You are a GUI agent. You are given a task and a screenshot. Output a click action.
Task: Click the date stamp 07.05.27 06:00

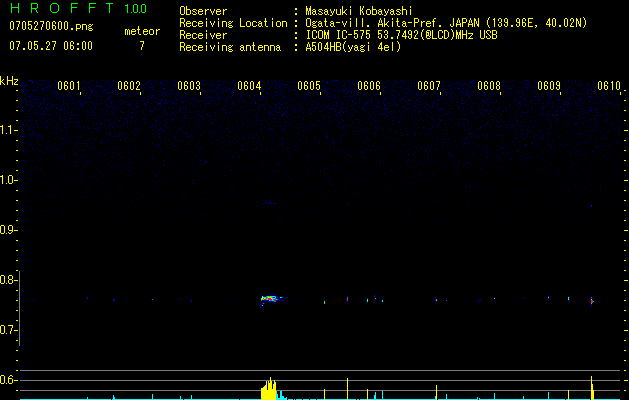51,45
